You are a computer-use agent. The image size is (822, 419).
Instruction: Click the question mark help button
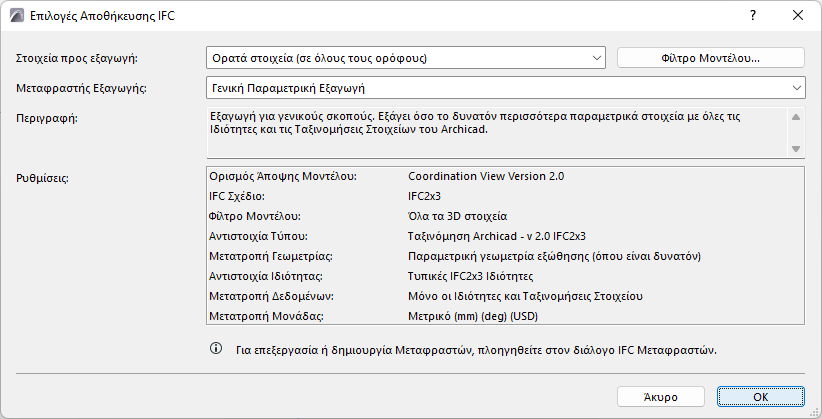click(753, 16)
